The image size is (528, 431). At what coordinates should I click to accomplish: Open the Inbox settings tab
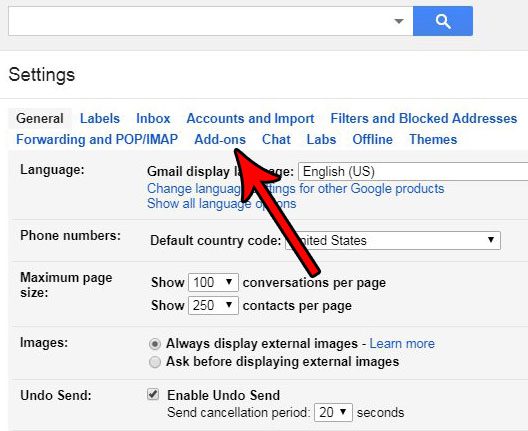(153, 119)
